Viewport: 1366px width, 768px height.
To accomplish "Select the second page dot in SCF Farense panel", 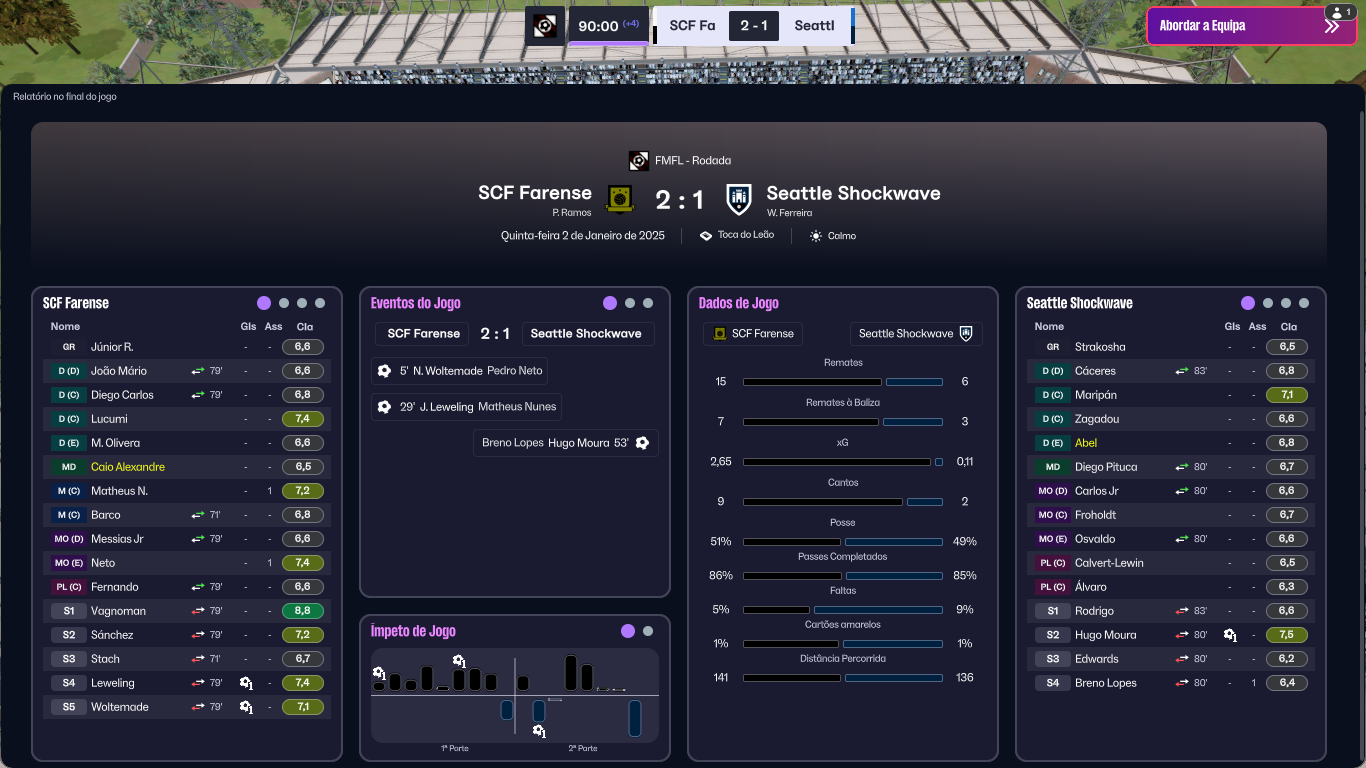I will 284,303.
